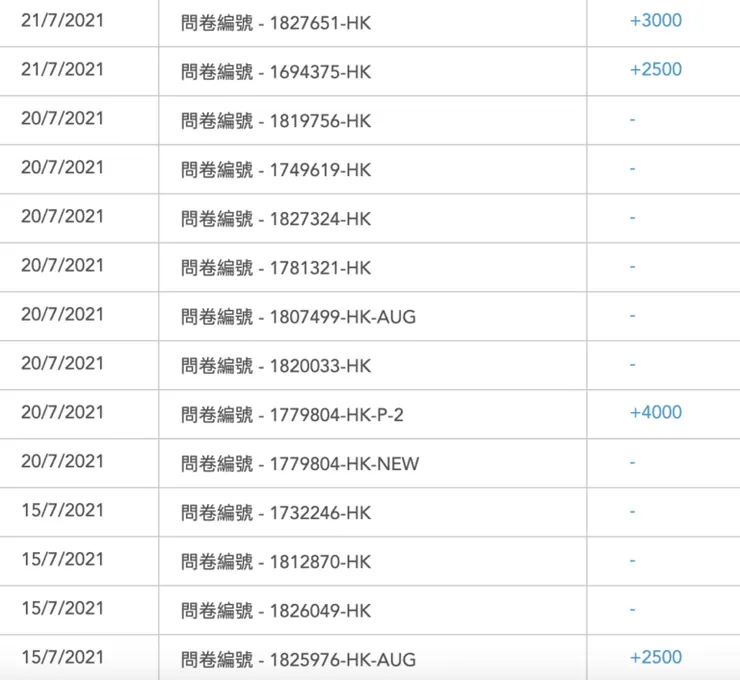Click the points dash for survey 1819756-HK
The image size is (740, 680).
(632, 120)
